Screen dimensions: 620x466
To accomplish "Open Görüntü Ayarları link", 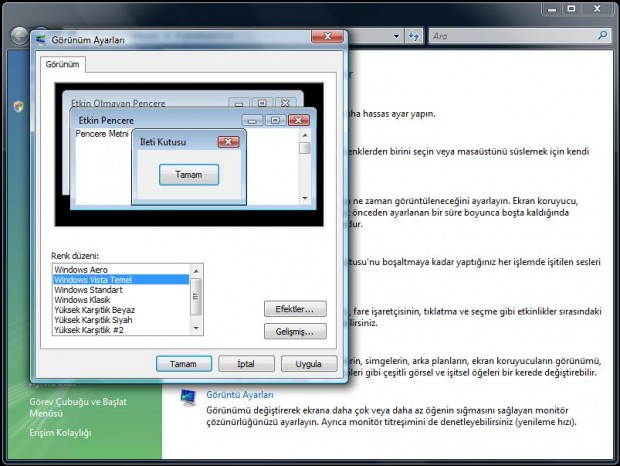I will pyautogui.click(x=240, y=394).
